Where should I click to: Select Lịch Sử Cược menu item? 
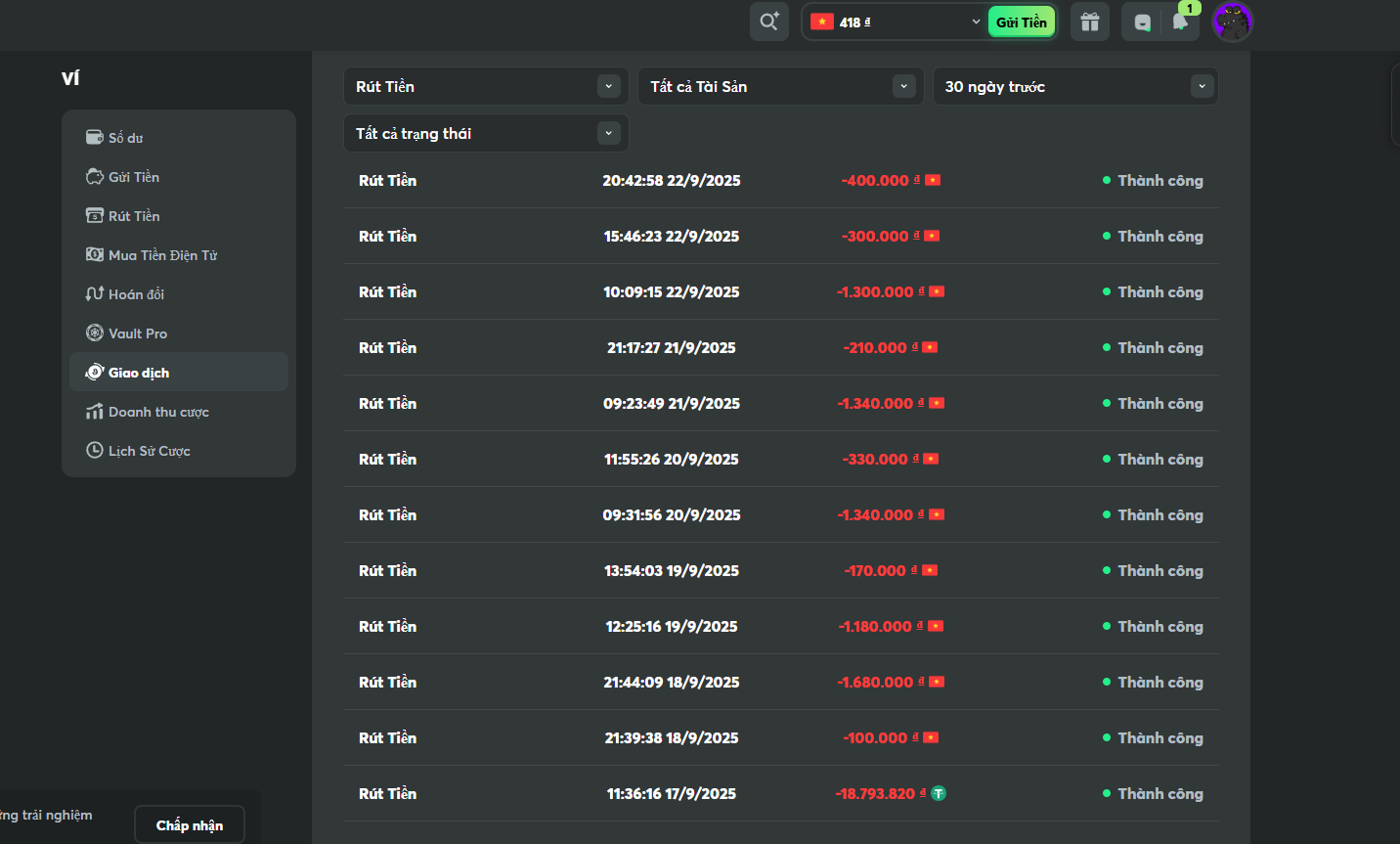coord(149,451)
